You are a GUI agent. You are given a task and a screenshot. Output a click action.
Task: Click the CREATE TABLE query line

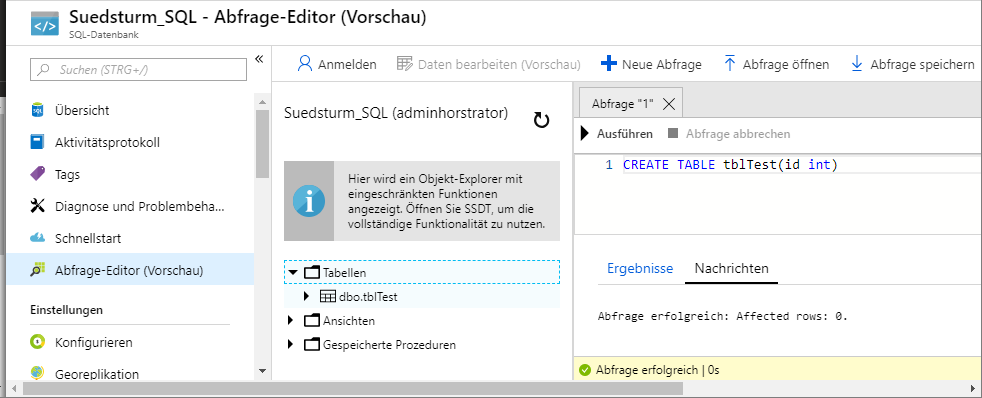coord(730,165)
